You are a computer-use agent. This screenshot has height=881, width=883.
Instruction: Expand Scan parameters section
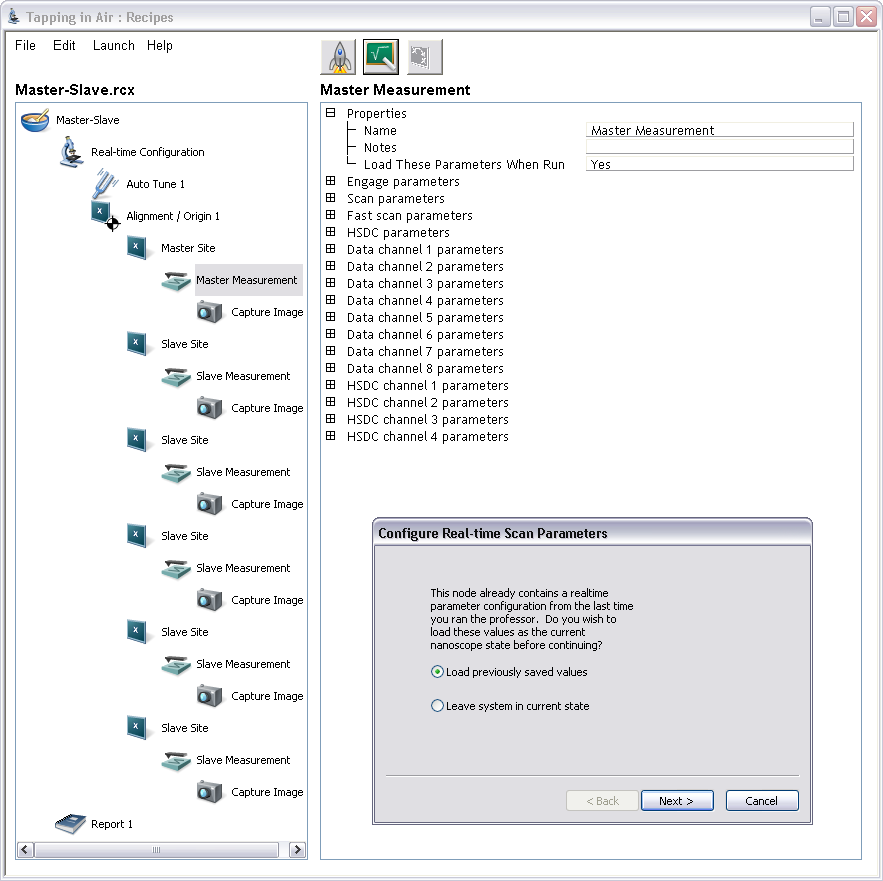point(330,199)
